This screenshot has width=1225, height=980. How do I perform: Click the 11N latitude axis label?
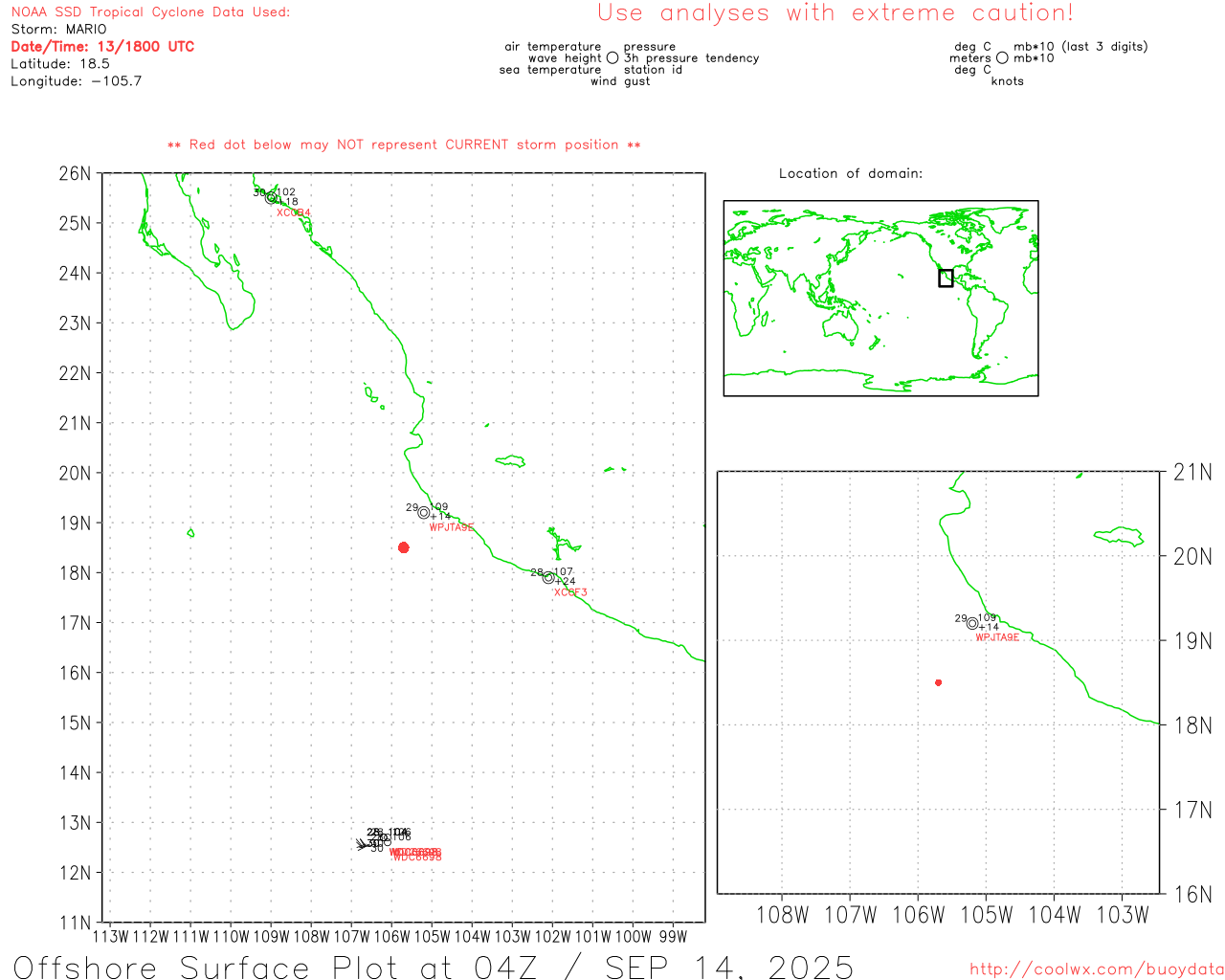point(75,924)
